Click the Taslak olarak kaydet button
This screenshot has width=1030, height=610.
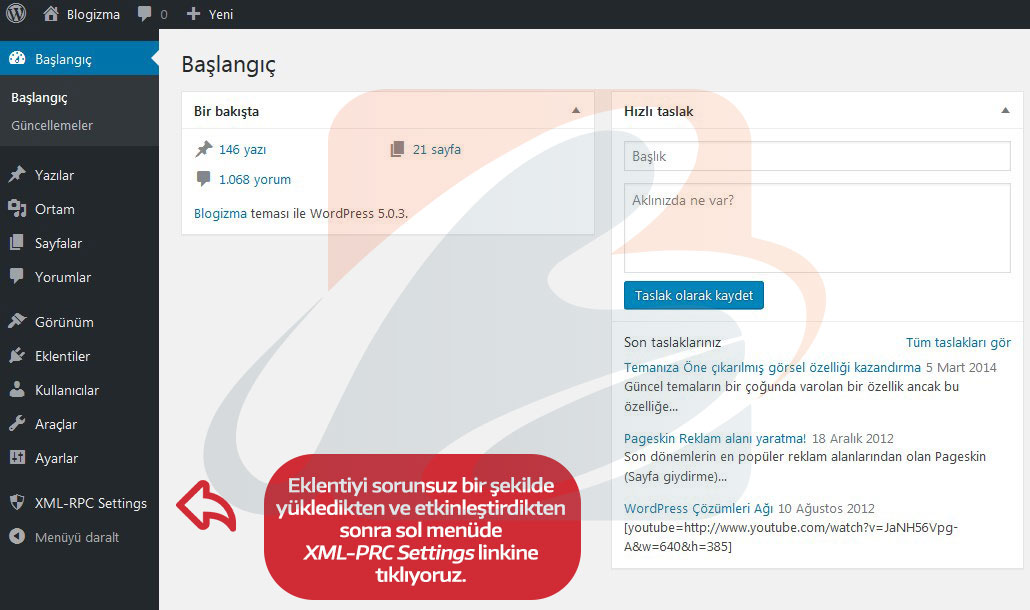(694, 295)
